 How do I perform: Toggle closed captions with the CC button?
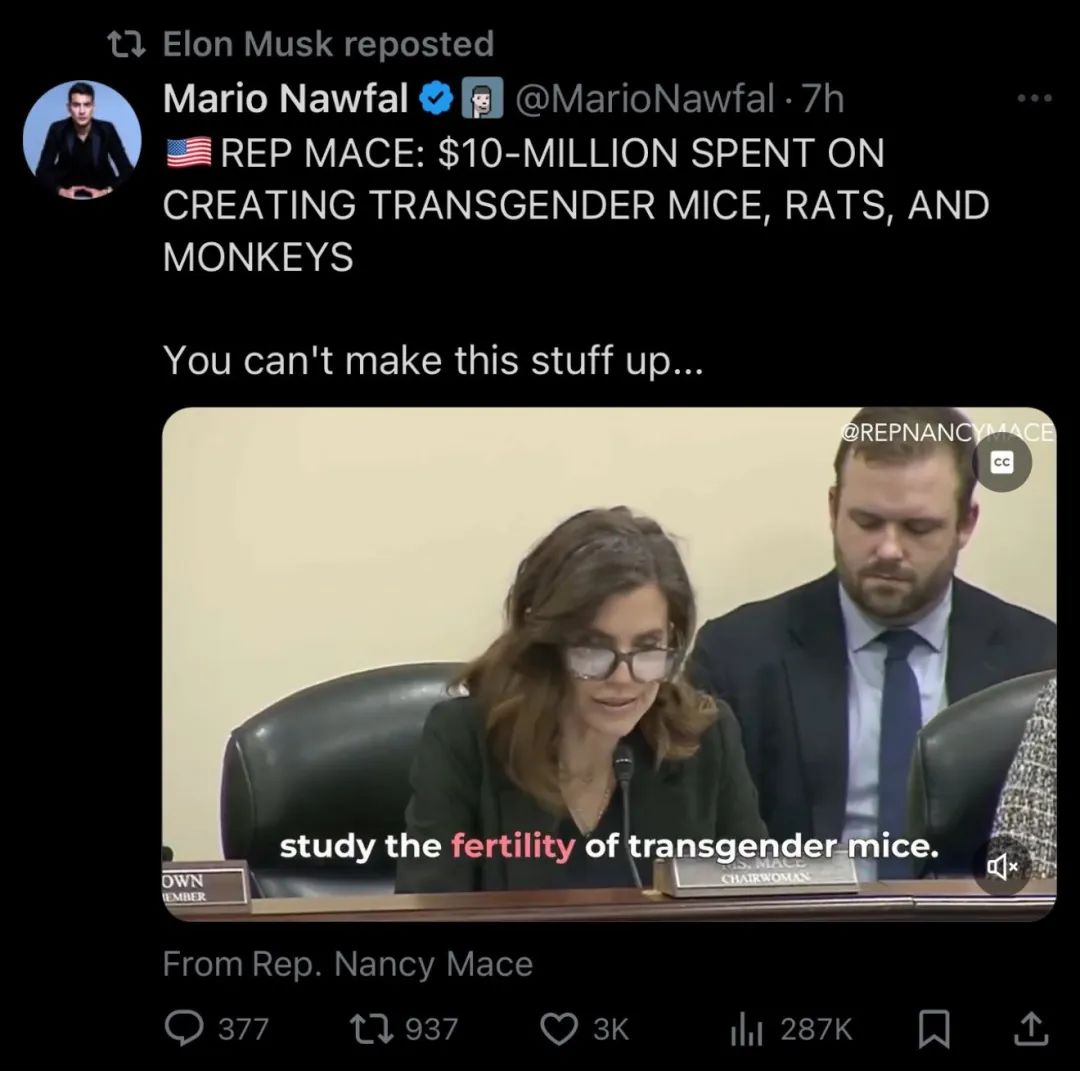pyautogui.click(x=1002, y=463)
